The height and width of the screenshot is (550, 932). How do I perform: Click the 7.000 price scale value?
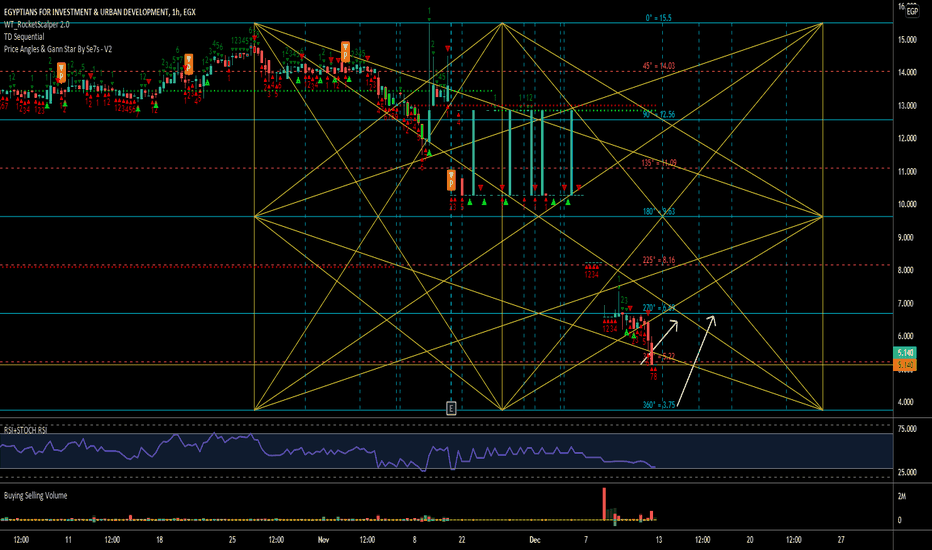(x=907, y=303)
